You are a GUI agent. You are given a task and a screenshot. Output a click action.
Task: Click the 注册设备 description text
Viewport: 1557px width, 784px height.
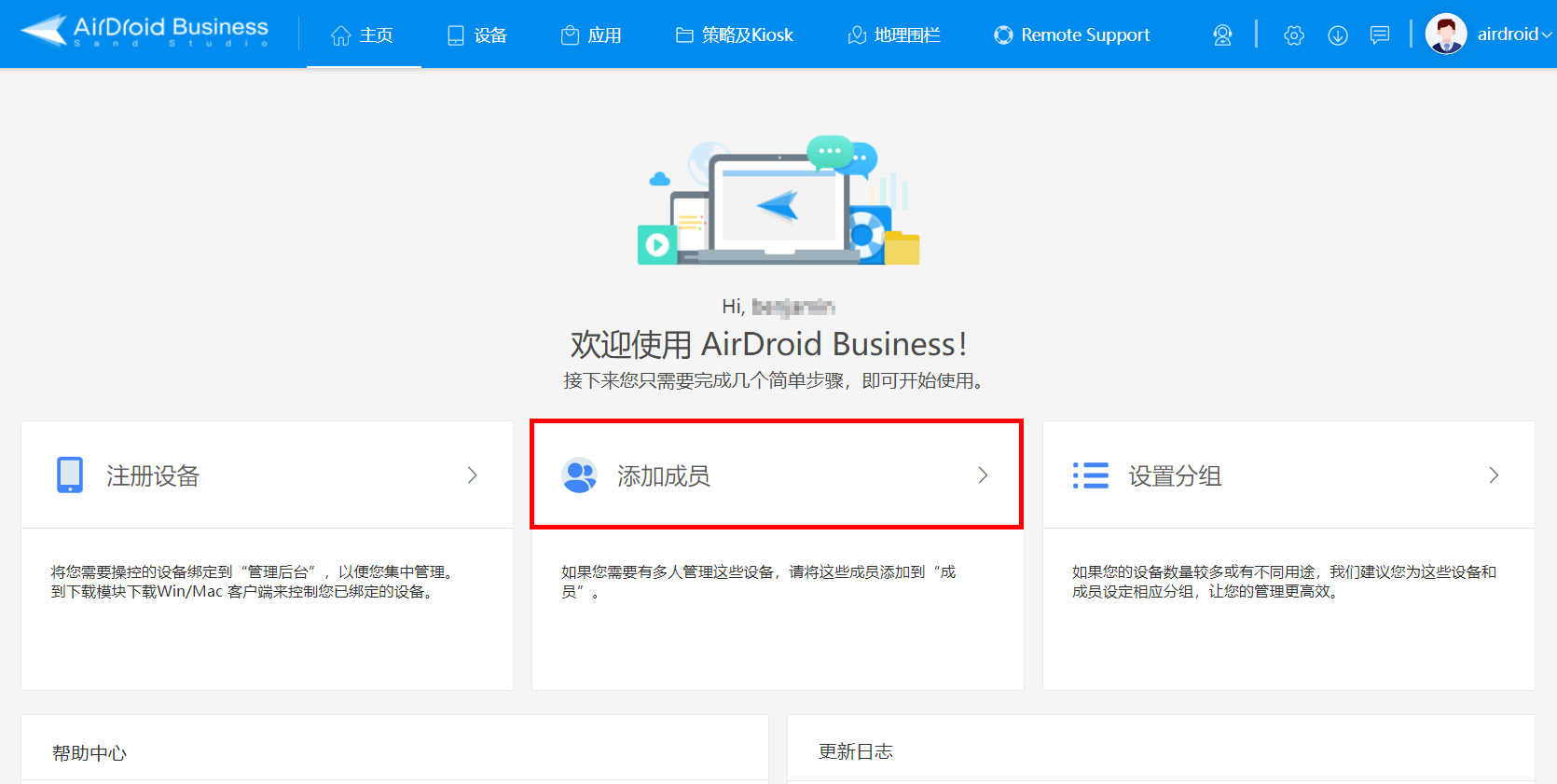[x=254, y=582]
